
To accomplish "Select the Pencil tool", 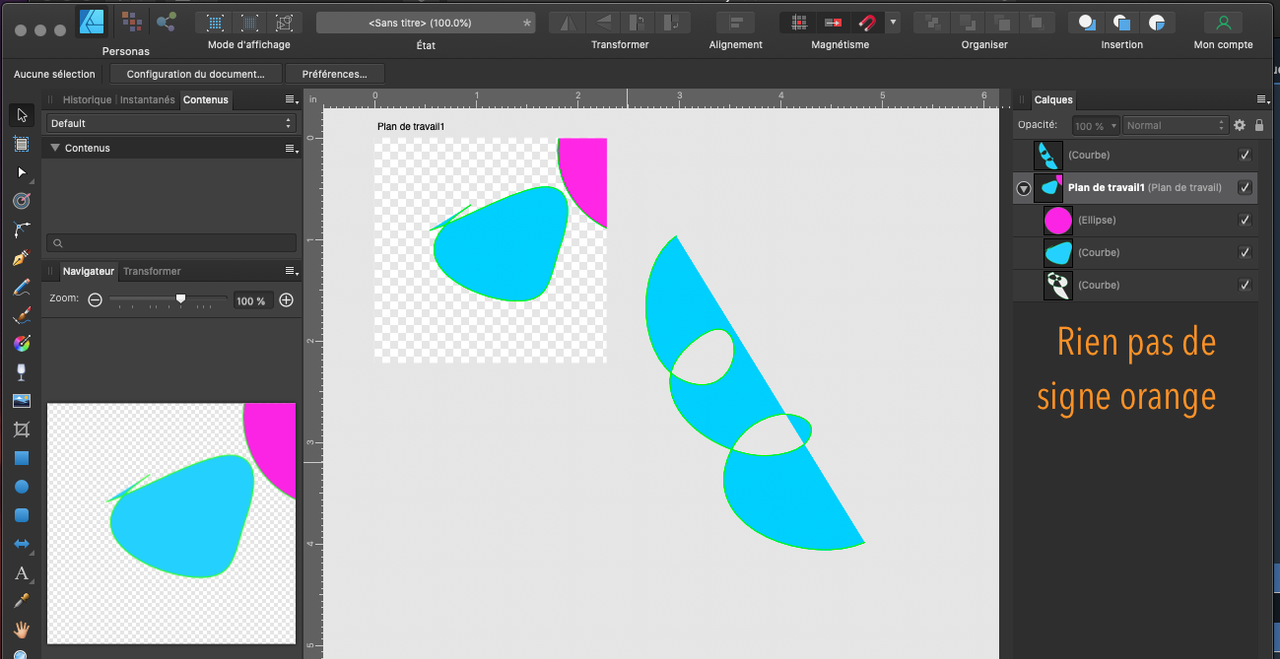I will 21,287.
